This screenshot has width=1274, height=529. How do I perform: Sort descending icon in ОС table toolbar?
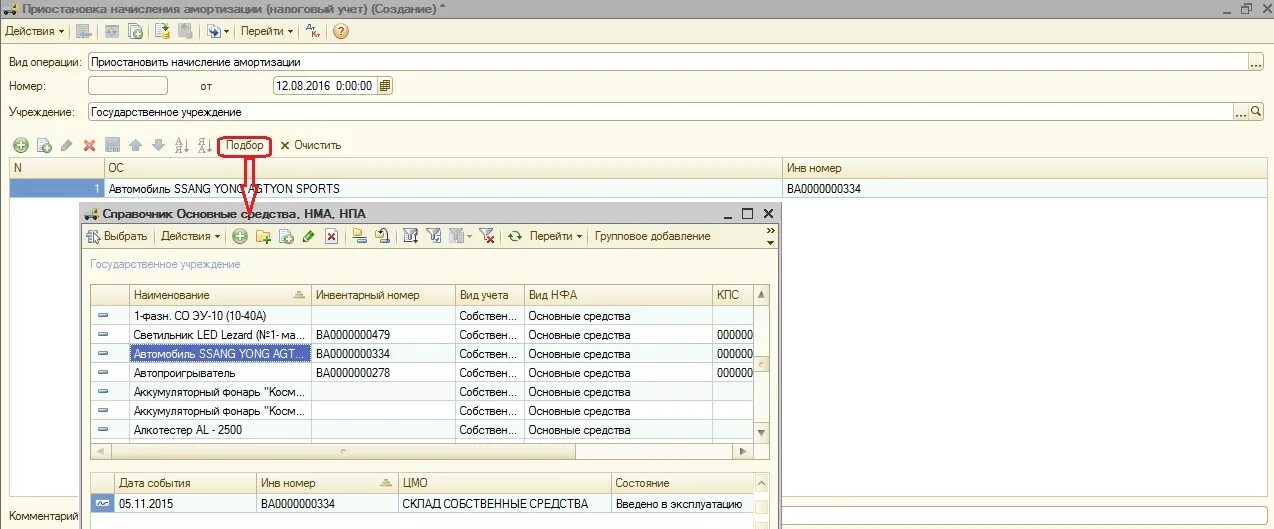click(x=204, y=145)
